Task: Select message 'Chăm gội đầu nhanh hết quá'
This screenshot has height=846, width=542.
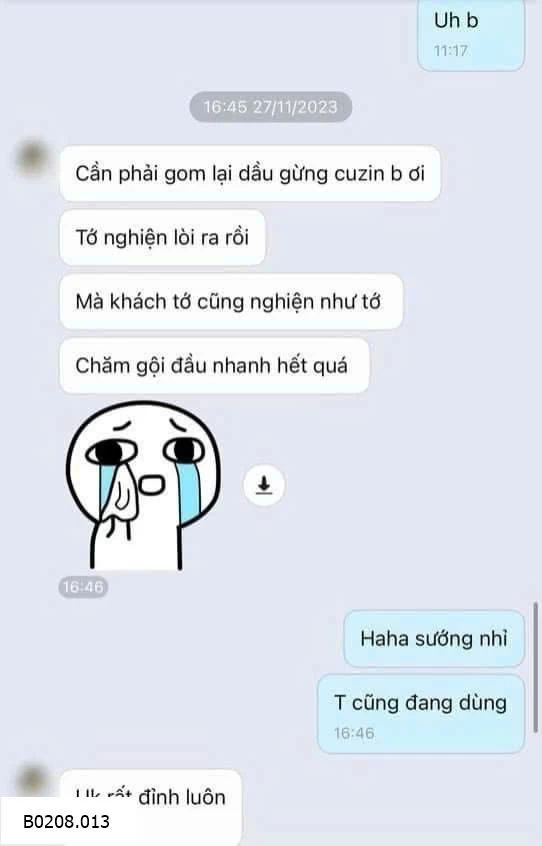Action: pos(214,366)
